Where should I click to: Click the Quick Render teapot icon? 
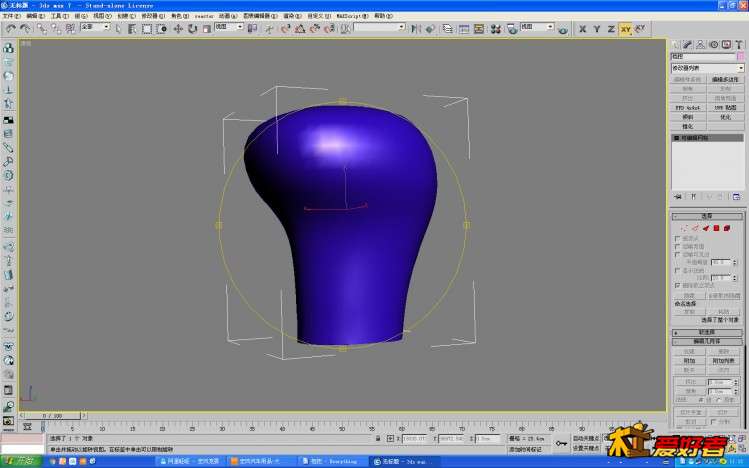pyautogui.click(x=563, y=30)
